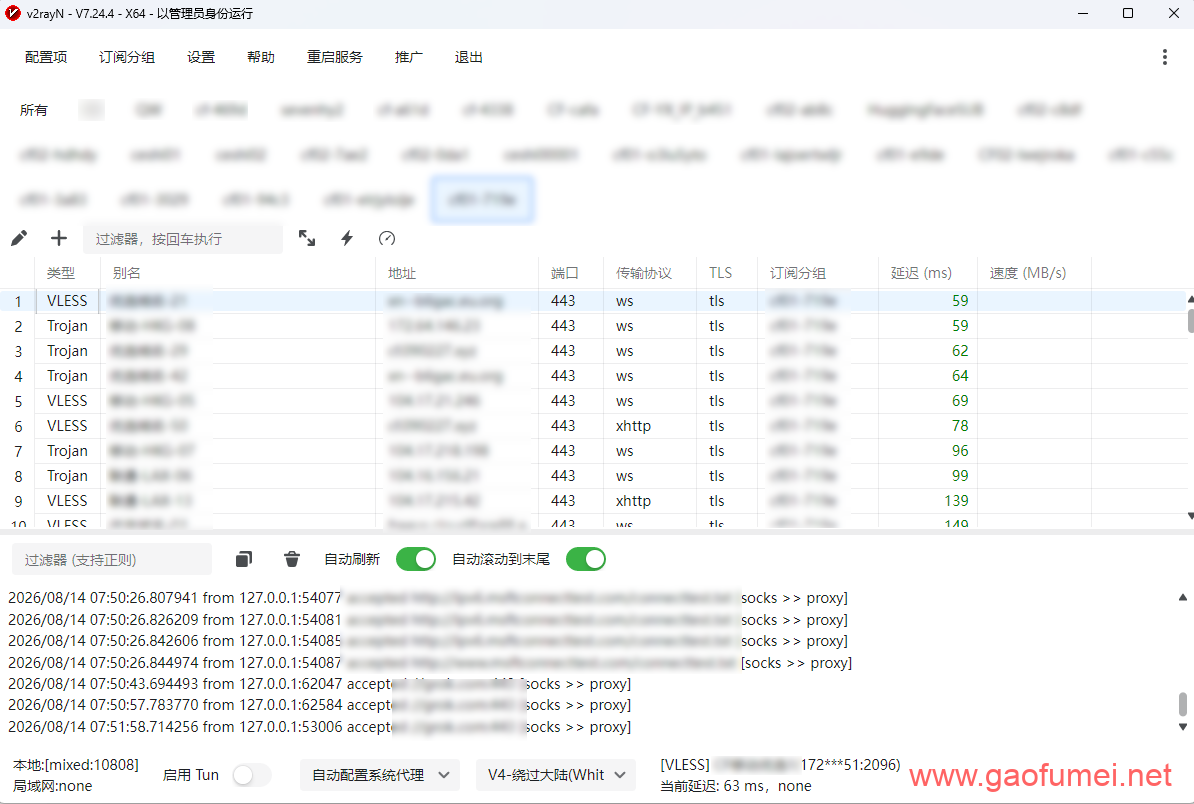Viewport: 1194px width, 804px height.
Task: Enable the 启用 Tun switch
Action: pos(251,775)
